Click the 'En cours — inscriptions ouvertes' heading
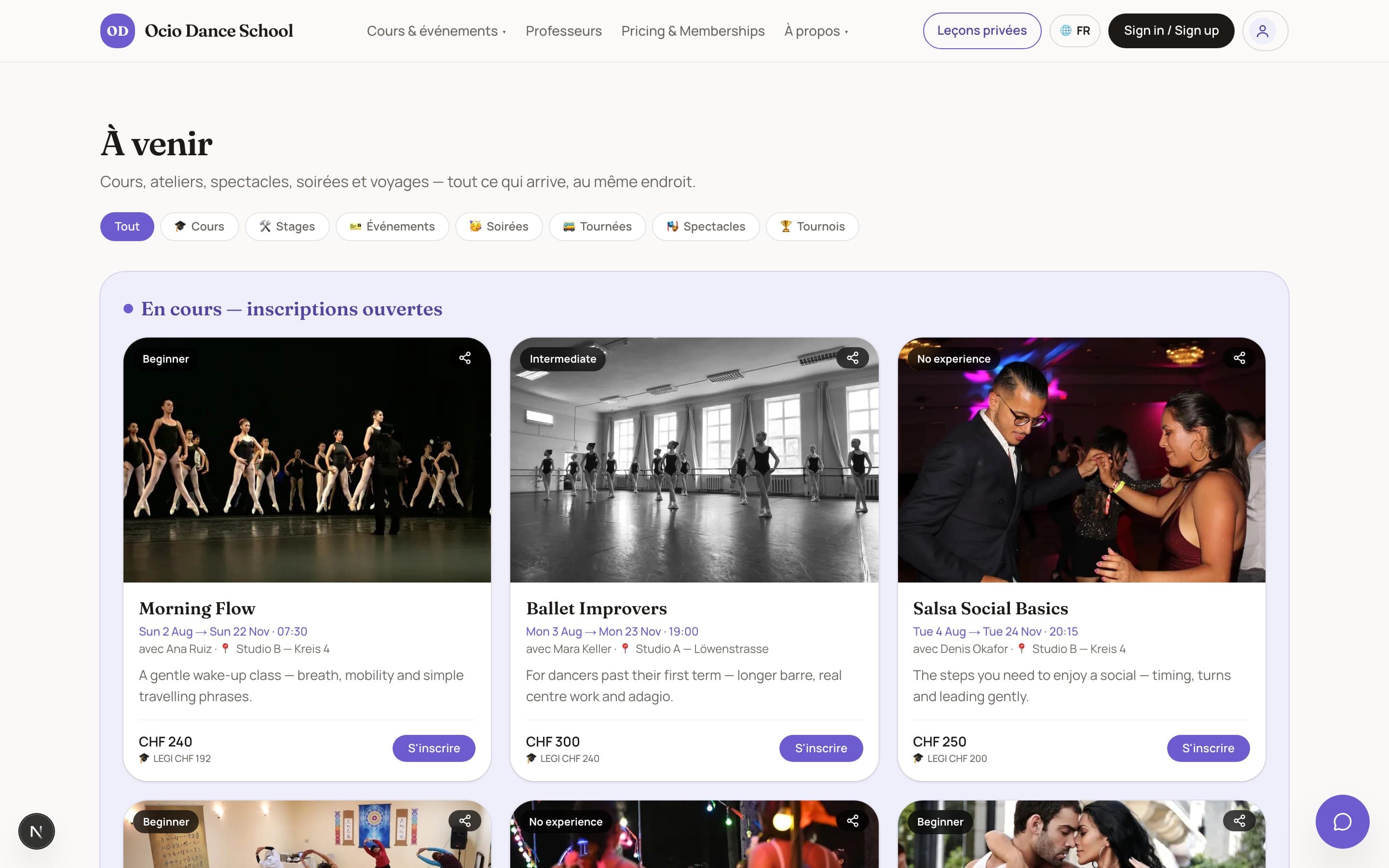The width and height of the screenshot is (1389, 868). click(x=292, y=309)
